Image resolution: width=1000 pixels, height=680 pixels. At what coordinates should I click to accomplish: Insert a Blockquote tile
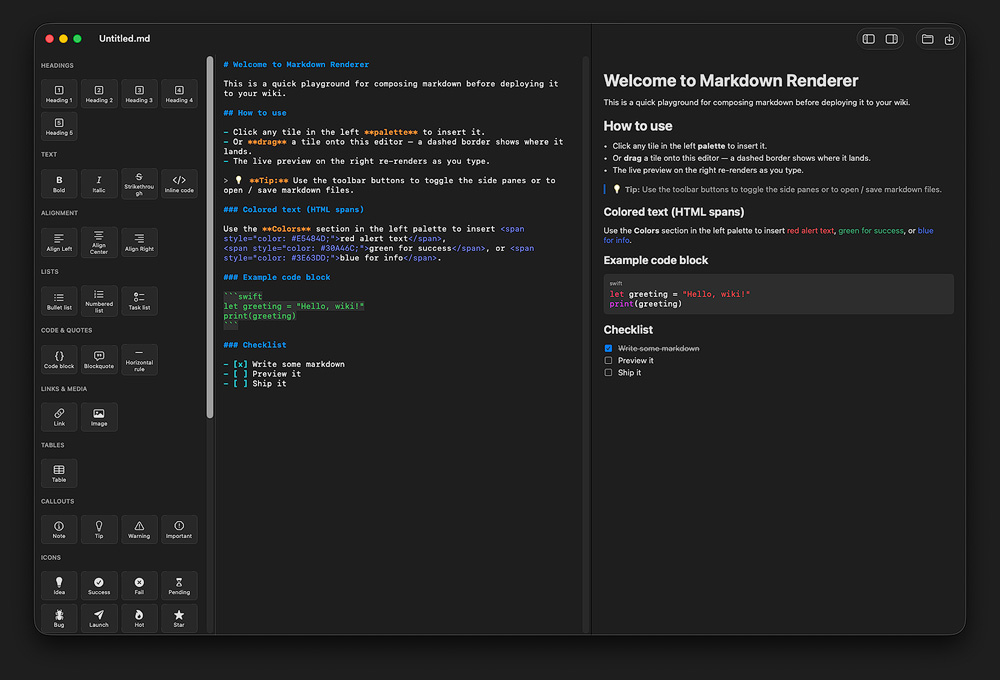99,360
